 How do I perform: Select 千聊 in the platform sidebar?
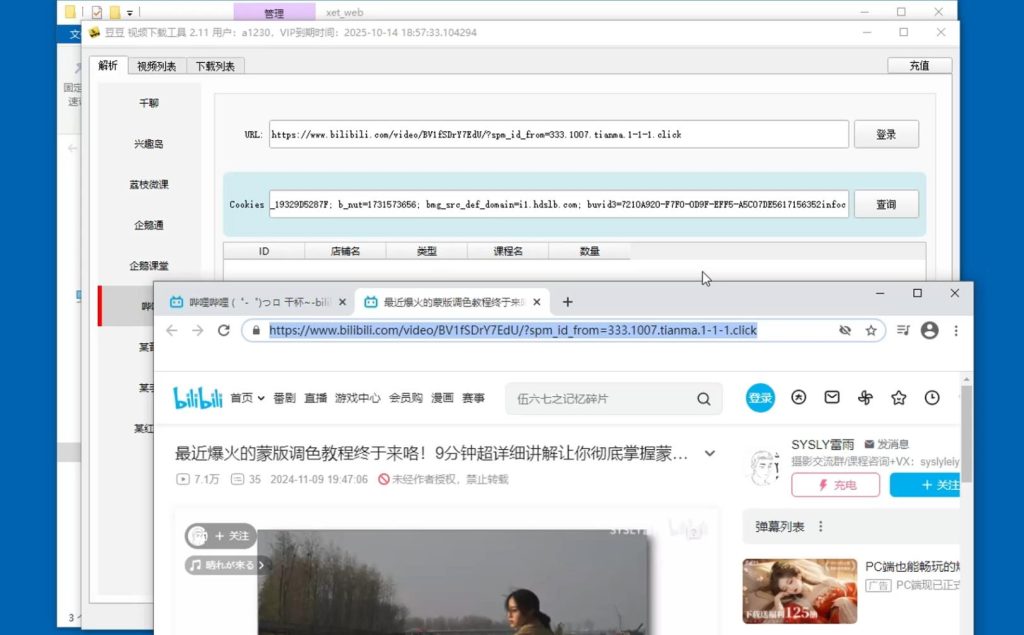149,103
